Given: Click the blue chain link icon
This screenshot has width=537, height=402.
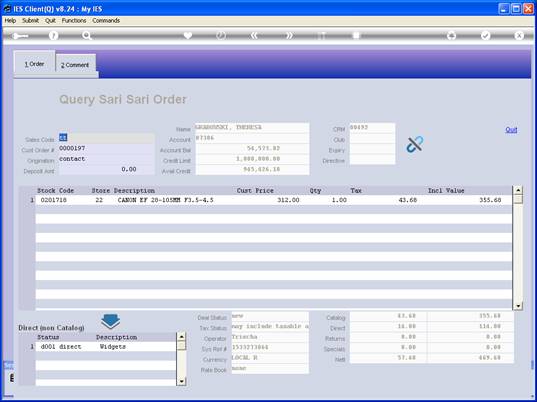Looking at the screenshot, I should tap(414, 144).
